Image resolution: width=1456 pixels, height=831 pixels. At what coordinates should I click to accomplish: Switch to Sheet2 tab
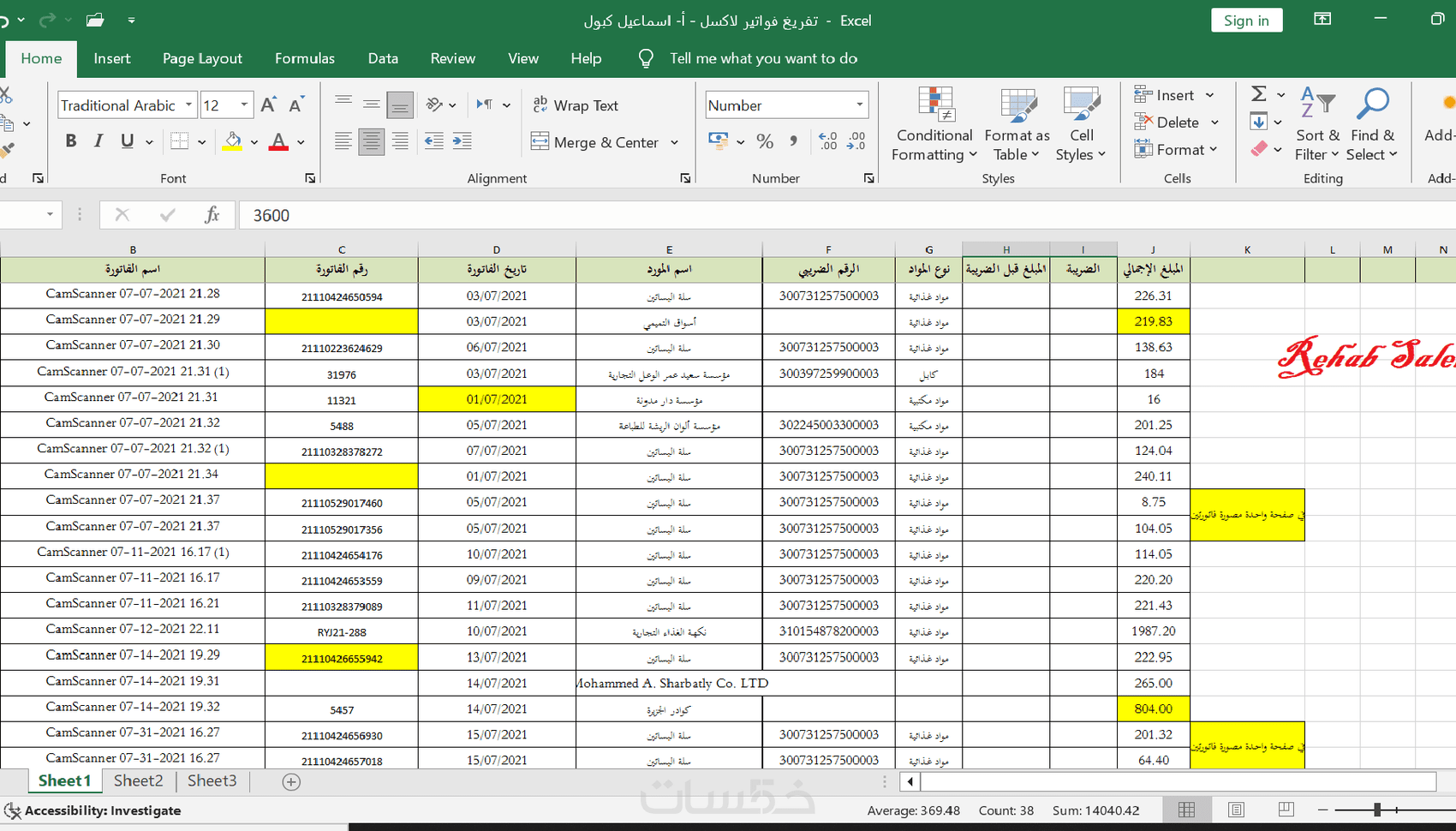pyautogui.click(x=138, y=780)
